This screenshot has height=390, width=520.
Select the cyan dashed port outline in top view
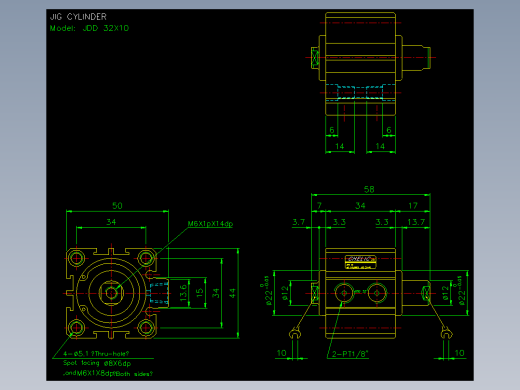(x=360, y=92)
